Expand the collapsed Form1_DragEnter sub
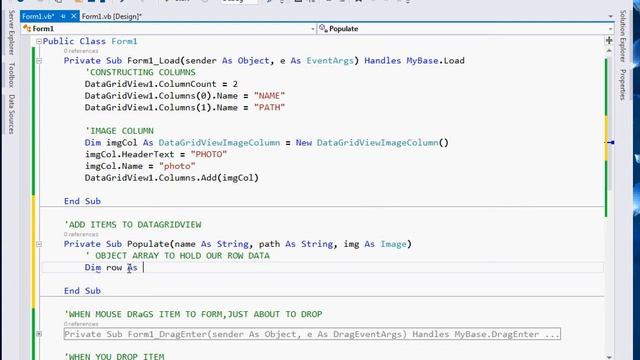Viewport: 640px width, 360px height. [x=39, y=334]
